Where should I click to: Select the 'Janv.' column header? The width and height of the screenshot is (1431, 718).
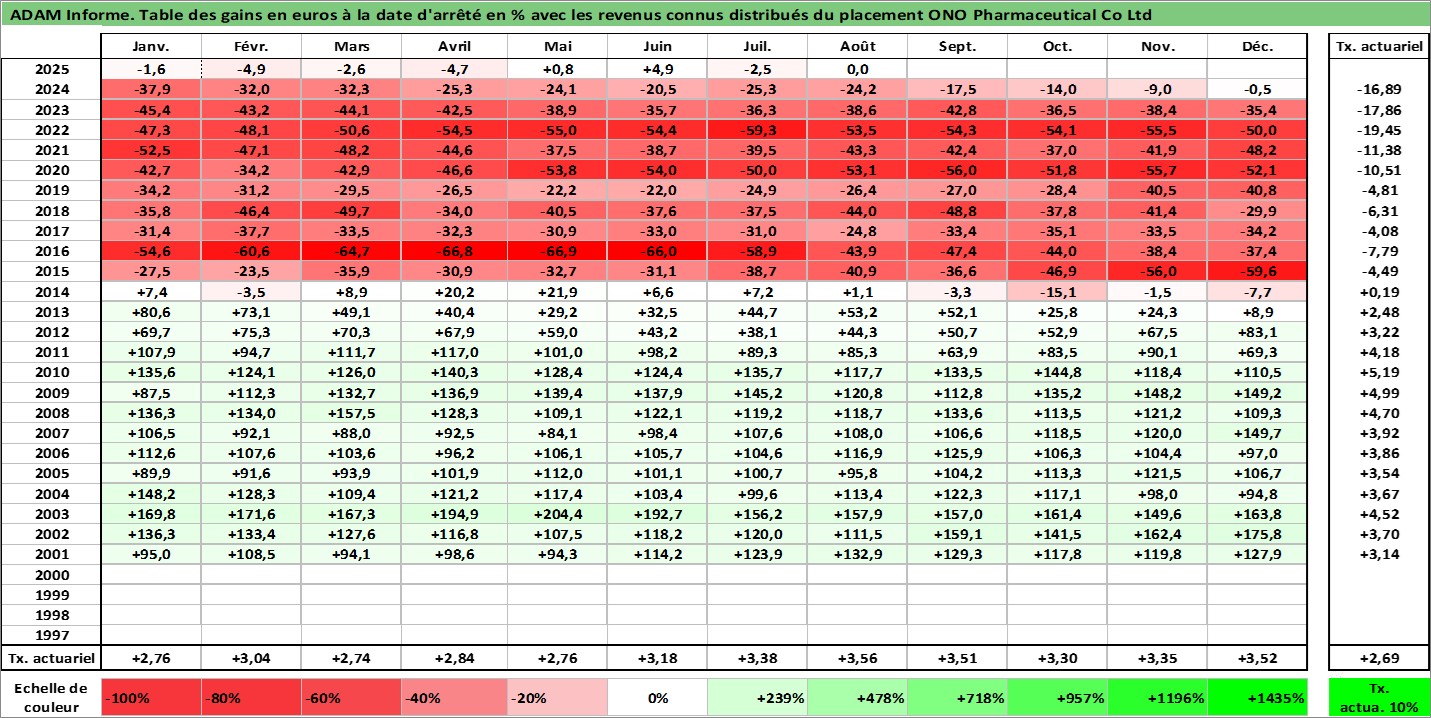[151, 47]
